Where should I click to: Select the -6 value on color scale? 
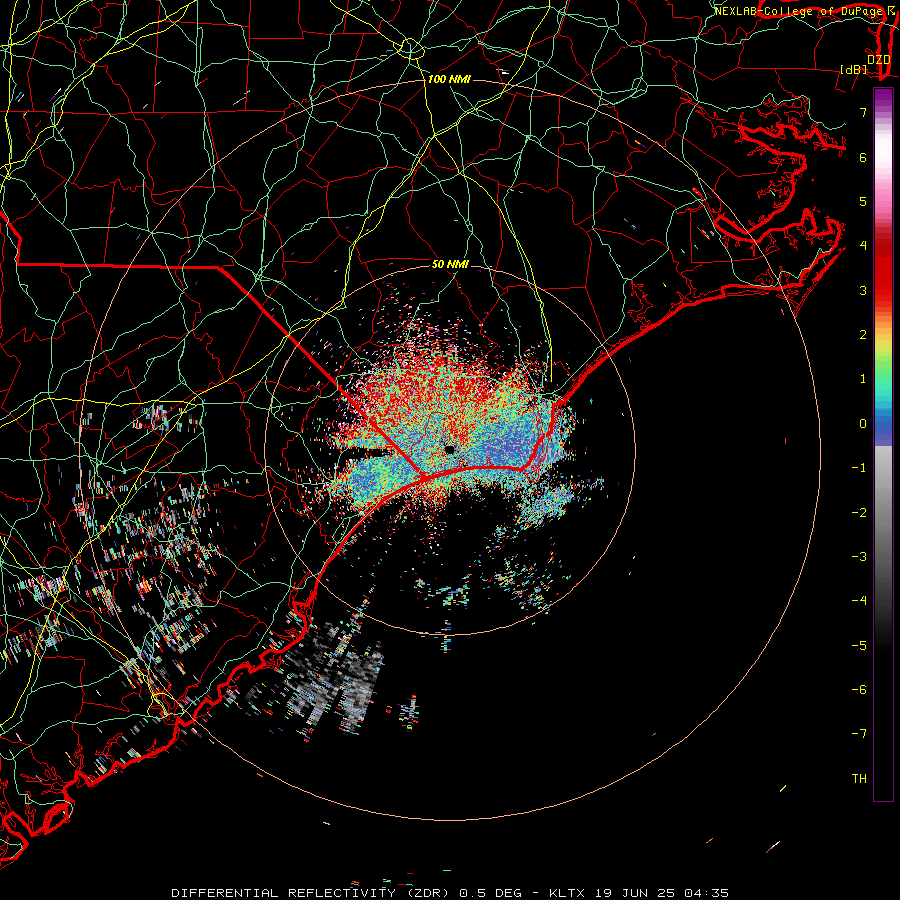tap(859, 690)
